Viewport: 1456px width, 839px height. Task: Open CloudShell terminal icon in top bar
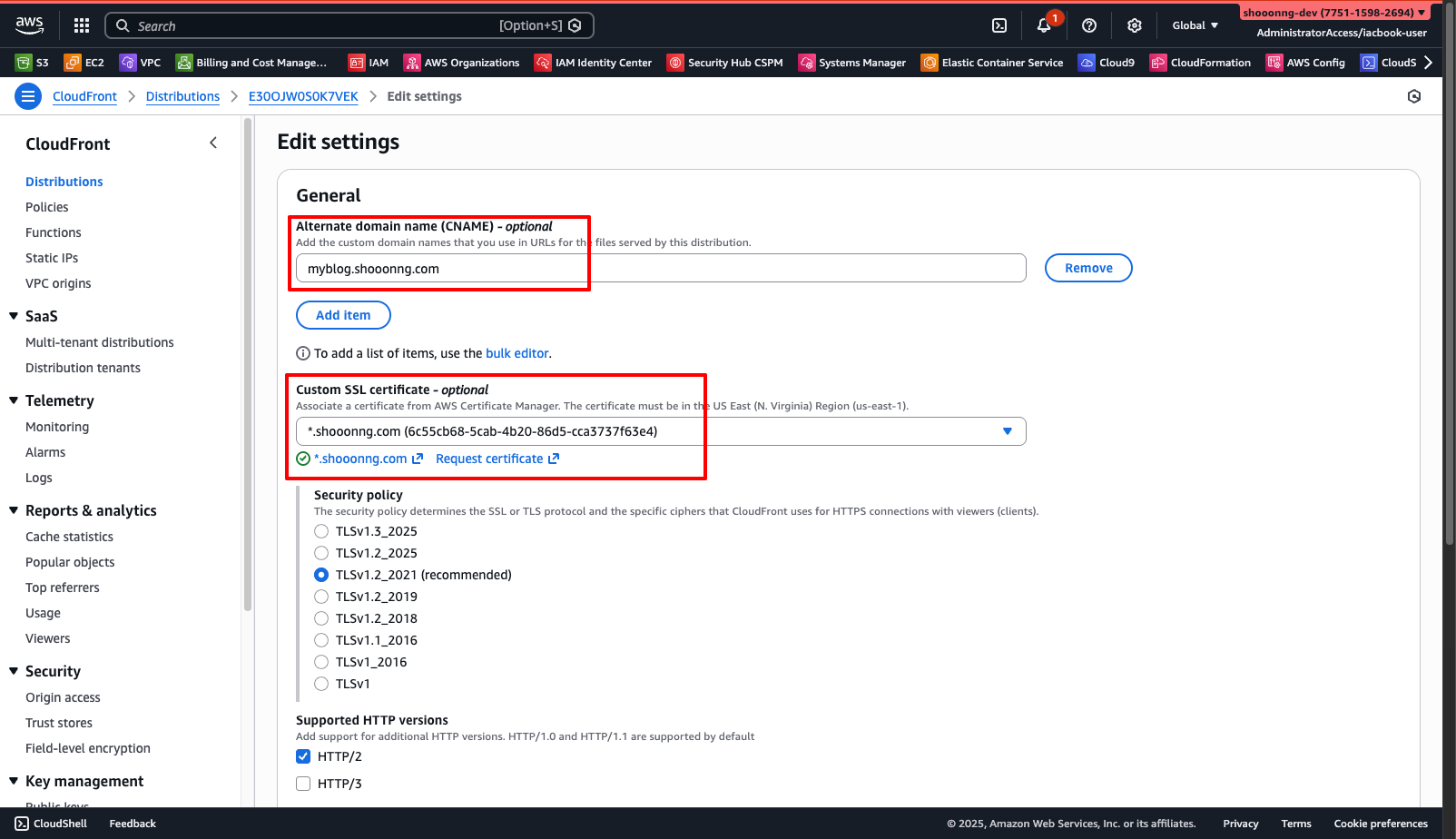pyautogui.click(x=999, y=25)
